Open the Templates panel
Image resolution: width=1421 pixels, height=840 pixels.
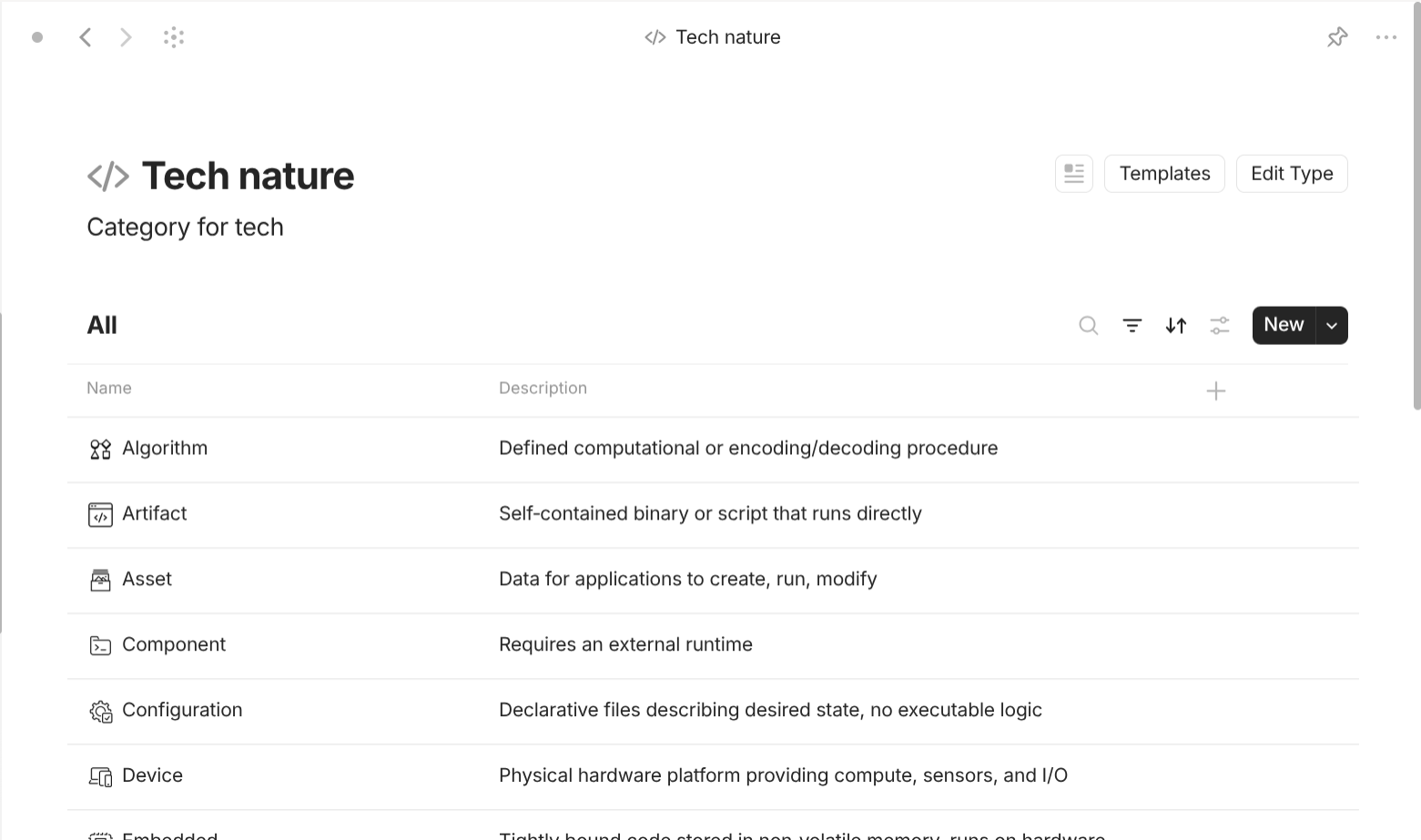click(x=1164, y=173)
